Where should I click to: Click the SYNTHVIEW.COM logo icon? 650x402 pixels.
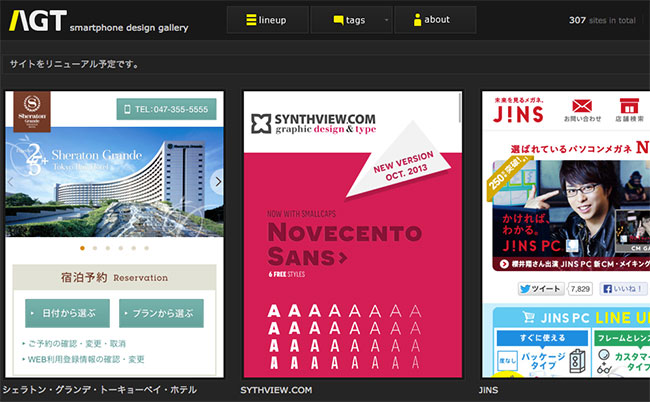(x=261, y=124)
